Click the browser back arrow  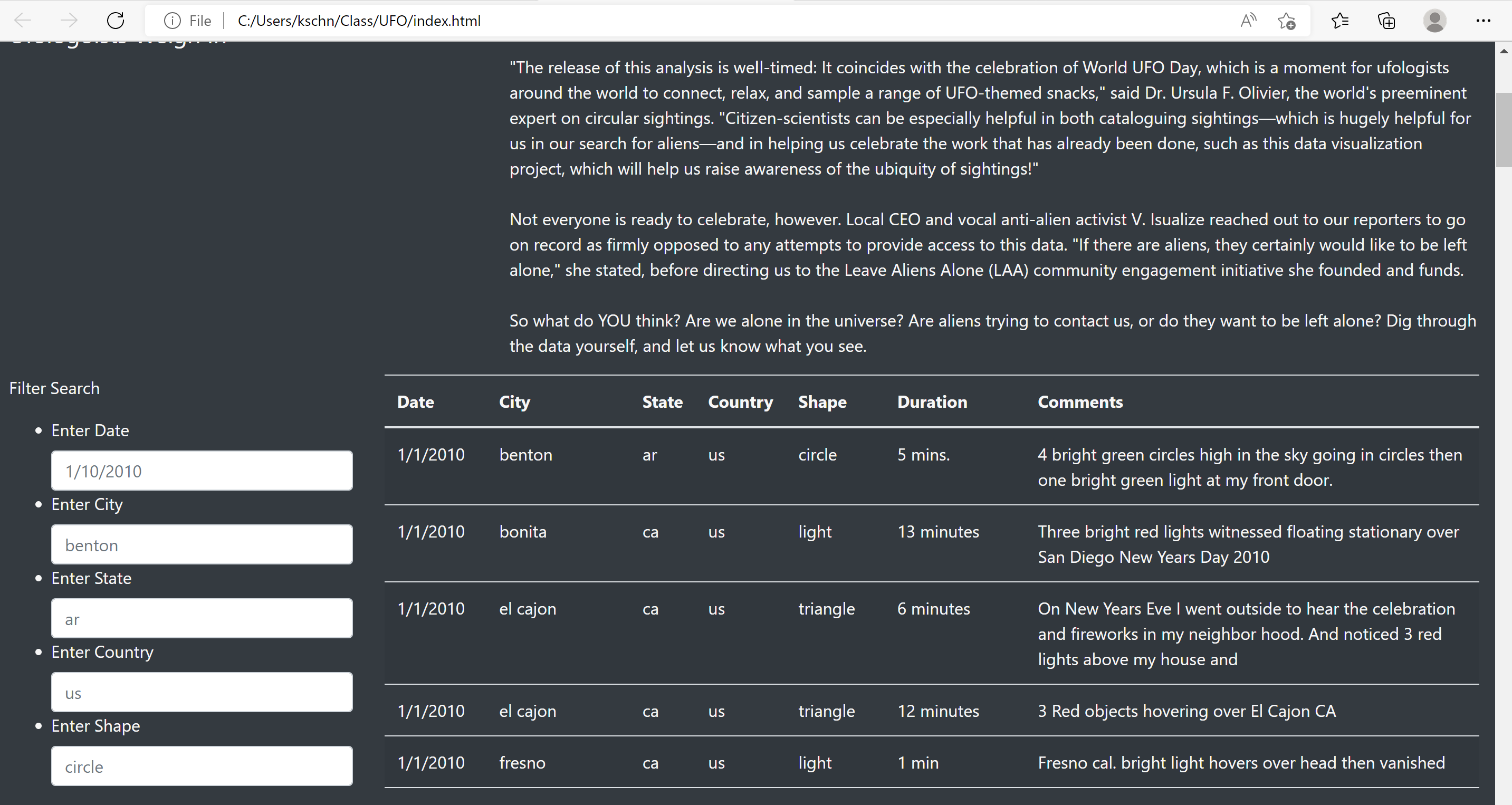(x=22, y=21)
